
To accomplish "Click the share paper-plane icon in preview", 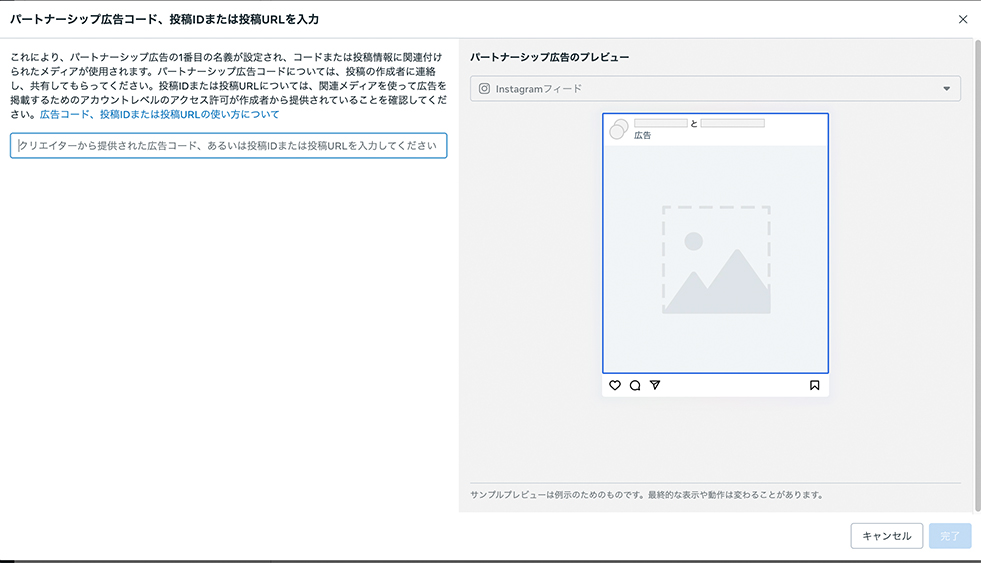I will coord(655,385).
